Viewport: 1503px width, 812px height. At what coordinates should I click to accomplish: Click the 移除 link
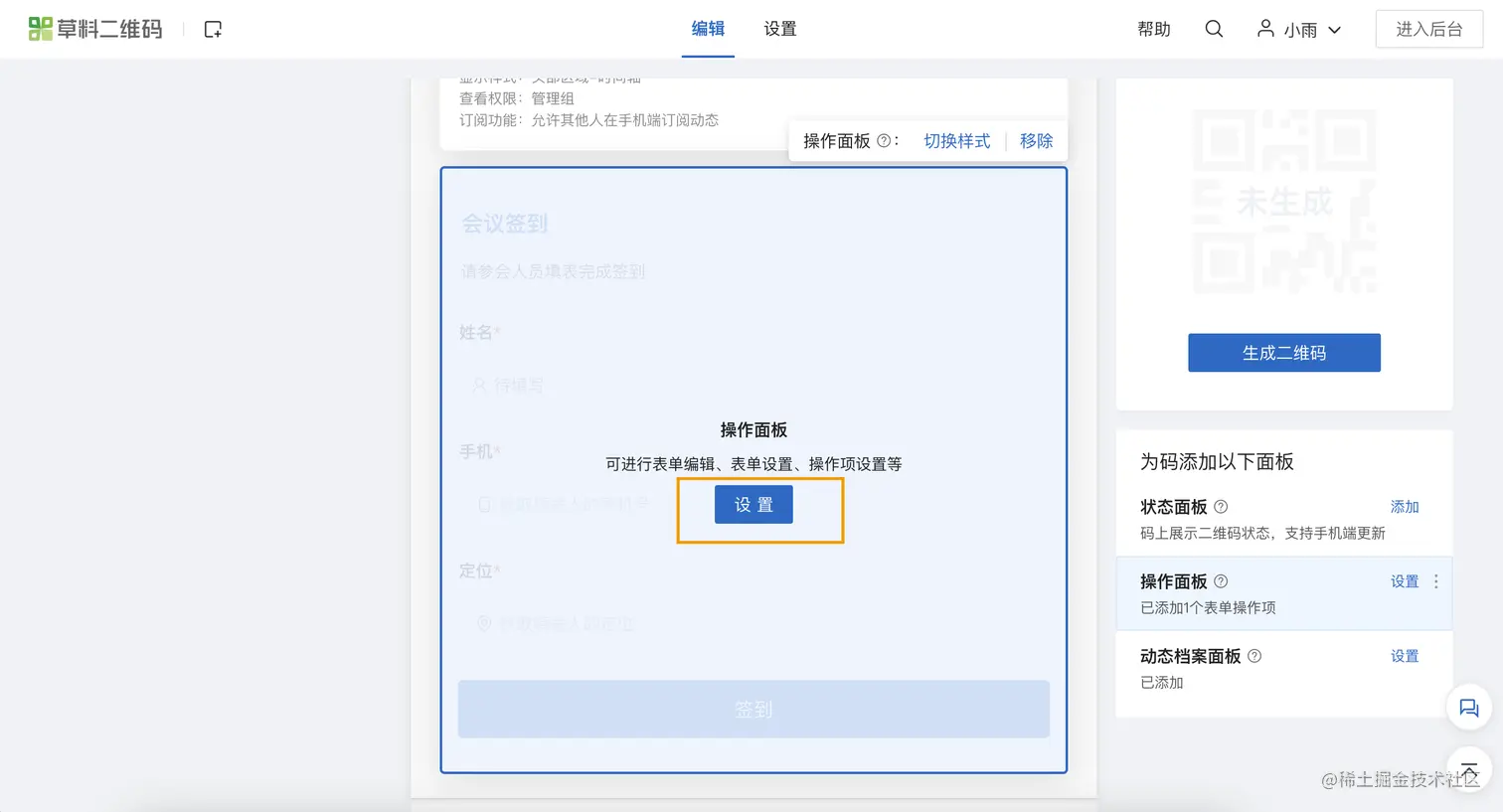[x=1036, y=141]
